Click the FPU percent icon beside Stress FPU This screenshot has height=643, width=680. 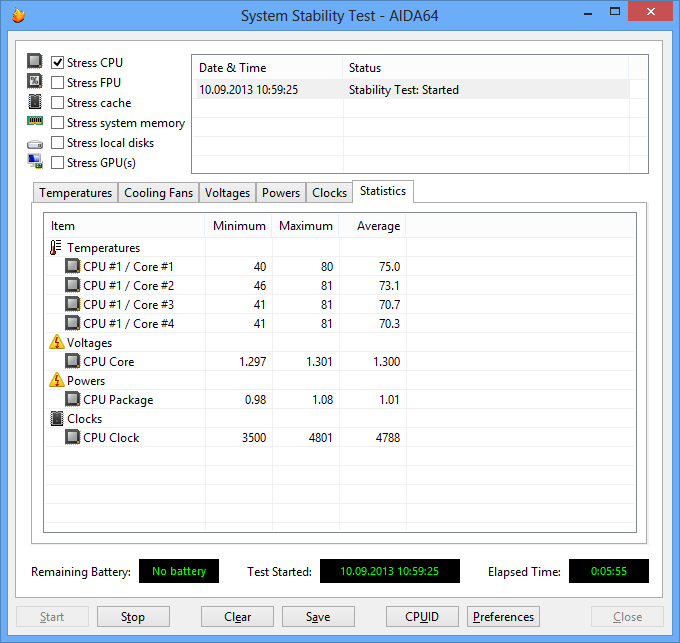coord(35,81)
